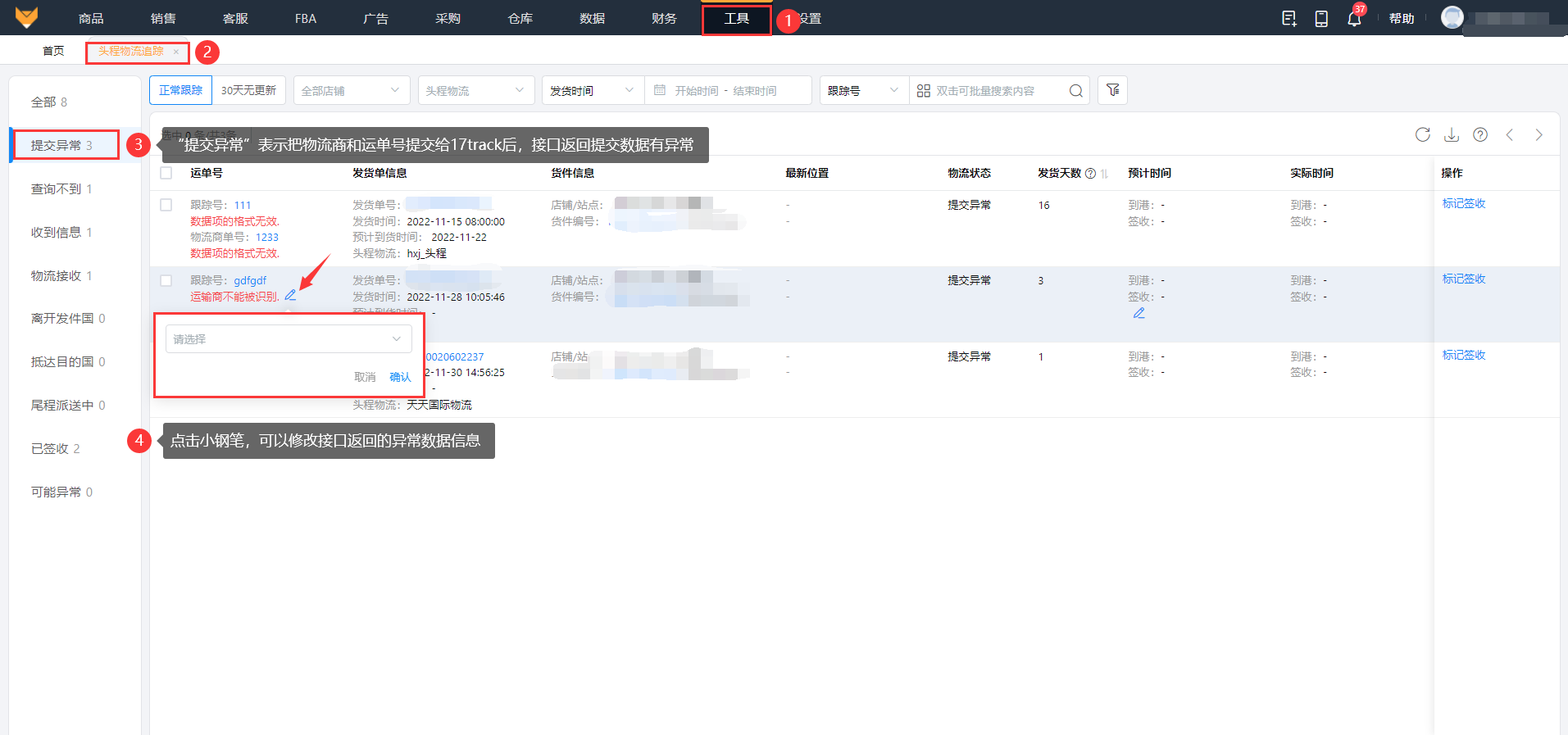Open the mobile phone icon in top bar

[1321, 18]
